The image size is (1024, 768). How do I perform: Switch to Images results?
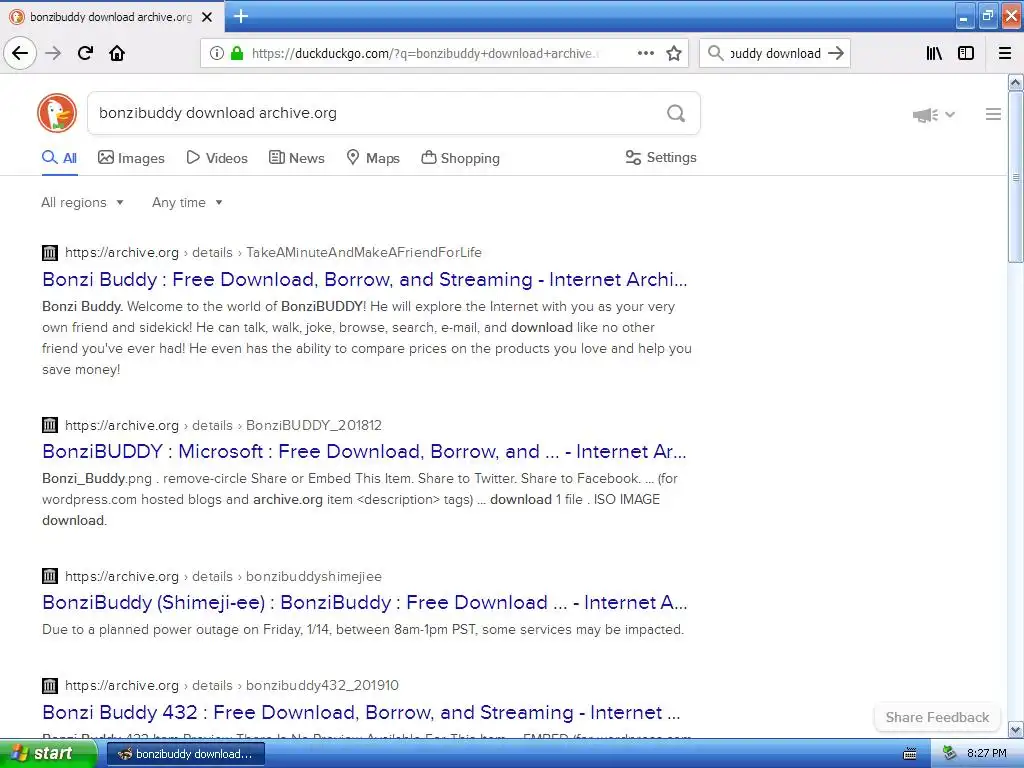(131, 158)
